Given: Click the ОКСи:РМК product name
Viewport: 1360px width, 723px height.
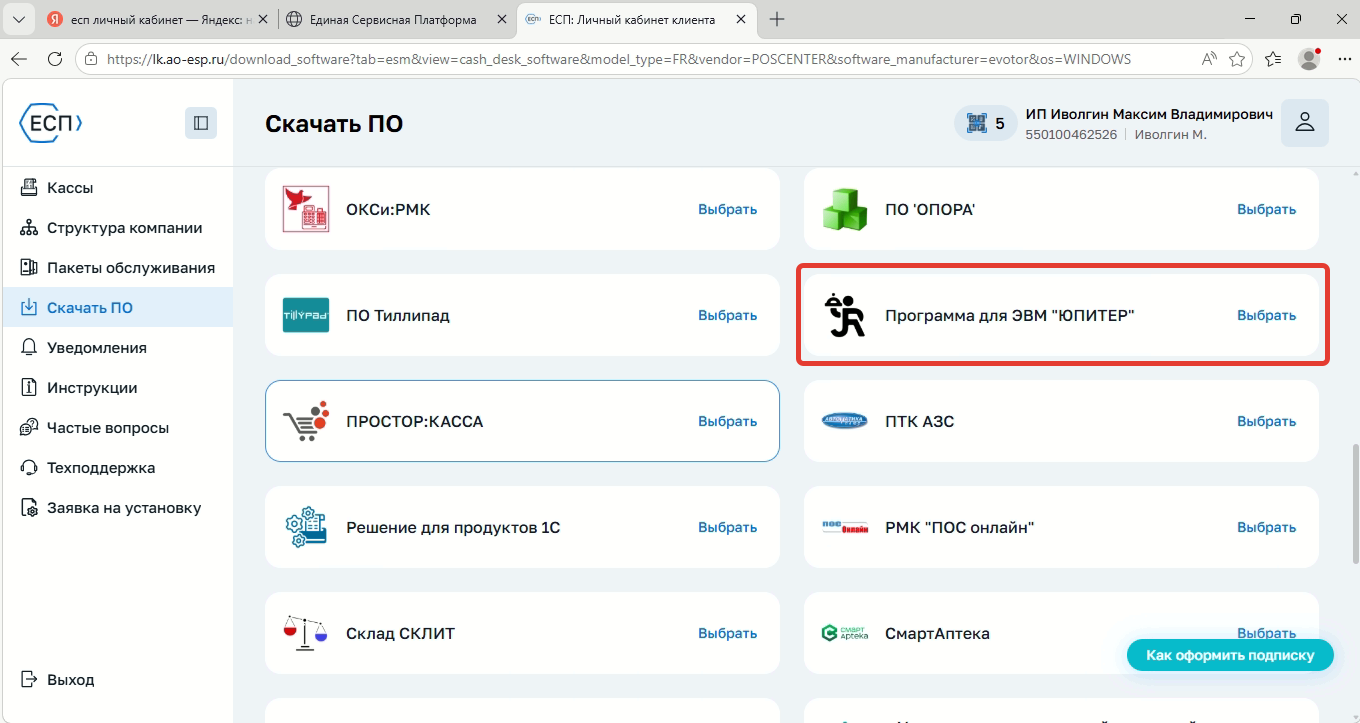Looking at the screenshot, I should (x=388, y=209).
